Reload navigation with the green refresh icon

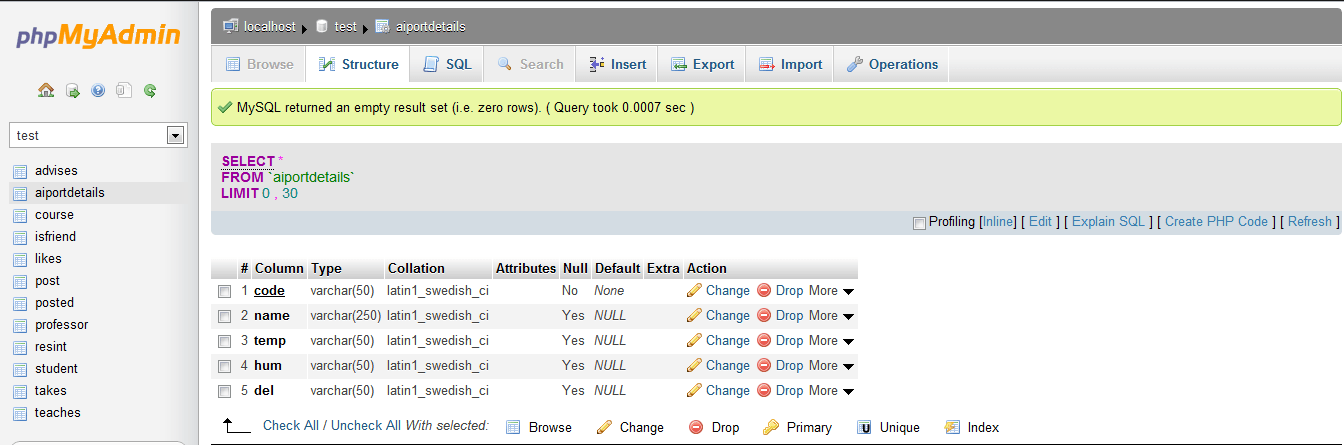150,90
